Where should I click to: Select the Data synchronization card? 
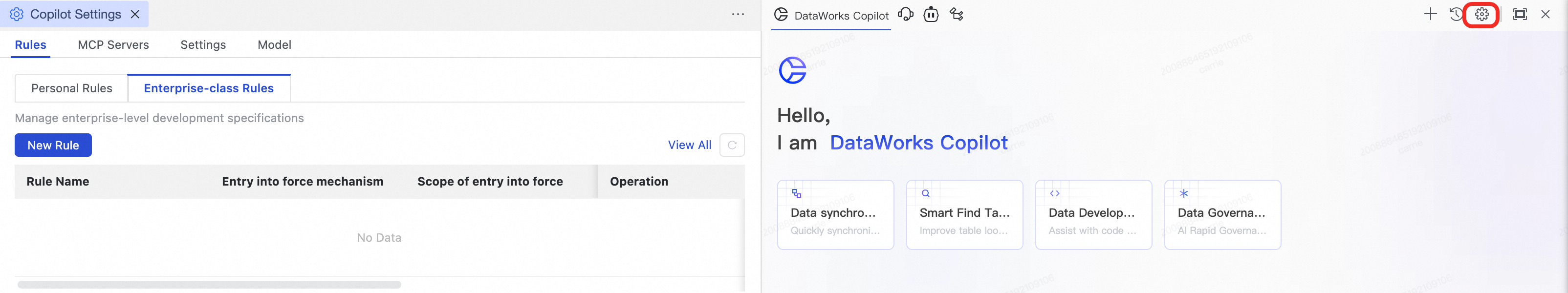pos(835,214)
